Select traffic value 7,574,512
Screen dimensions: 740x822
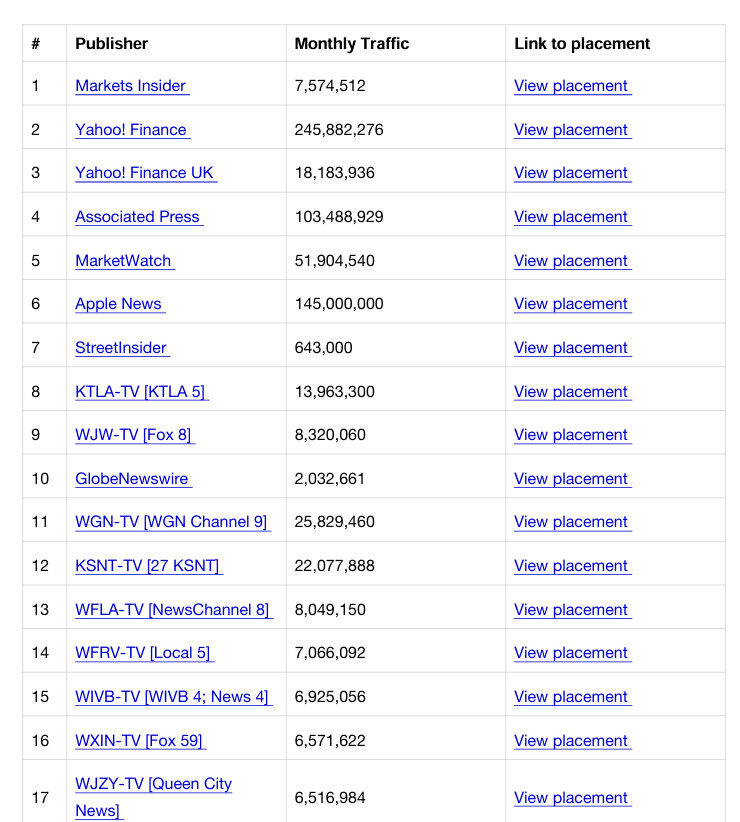330,85
